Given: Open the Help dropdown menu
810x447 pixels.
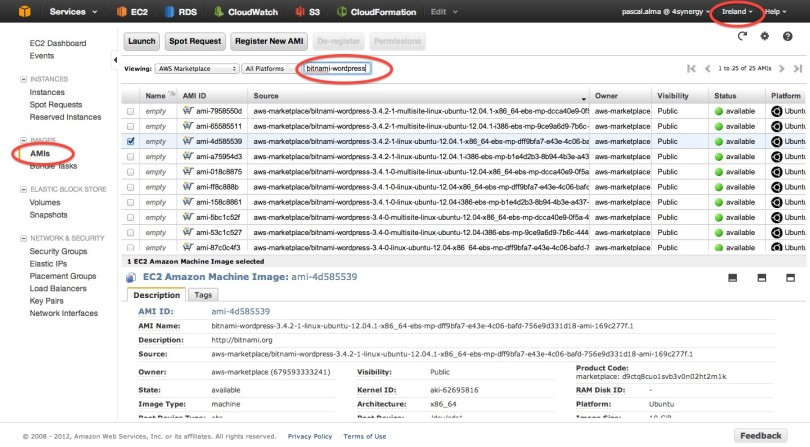Looking at the screenshot, I should point(775,11).
